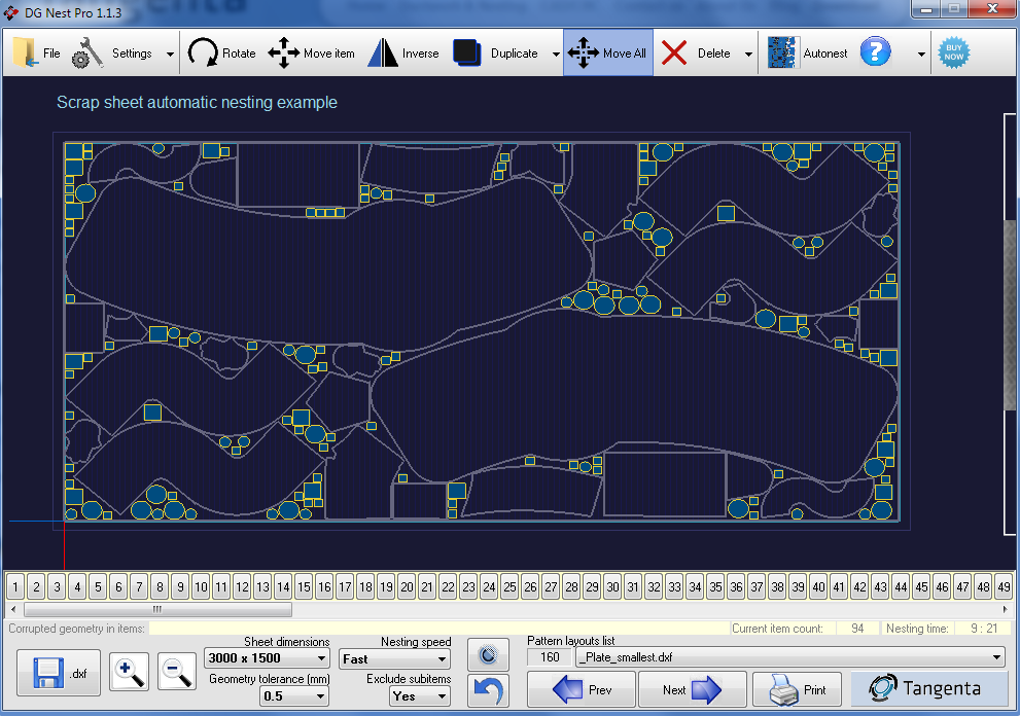Click the blue Help question mark icon

click(x=875, y=52)
